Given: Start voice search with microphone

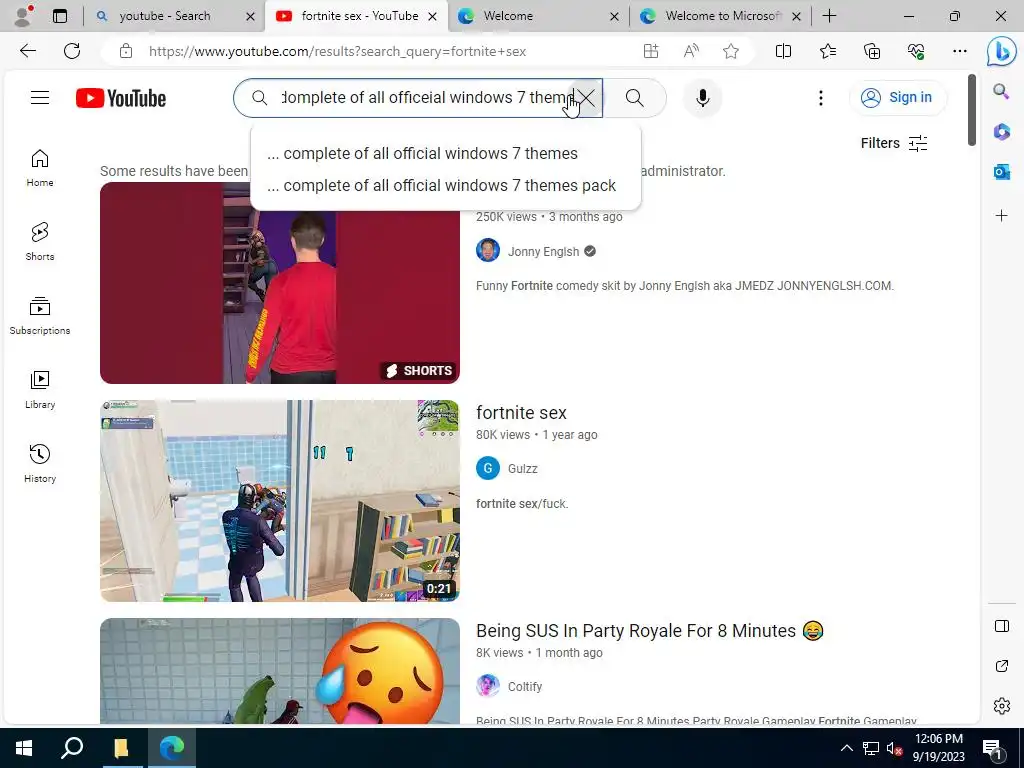Looking at the screenshot, I should click(x=703, y=98).
